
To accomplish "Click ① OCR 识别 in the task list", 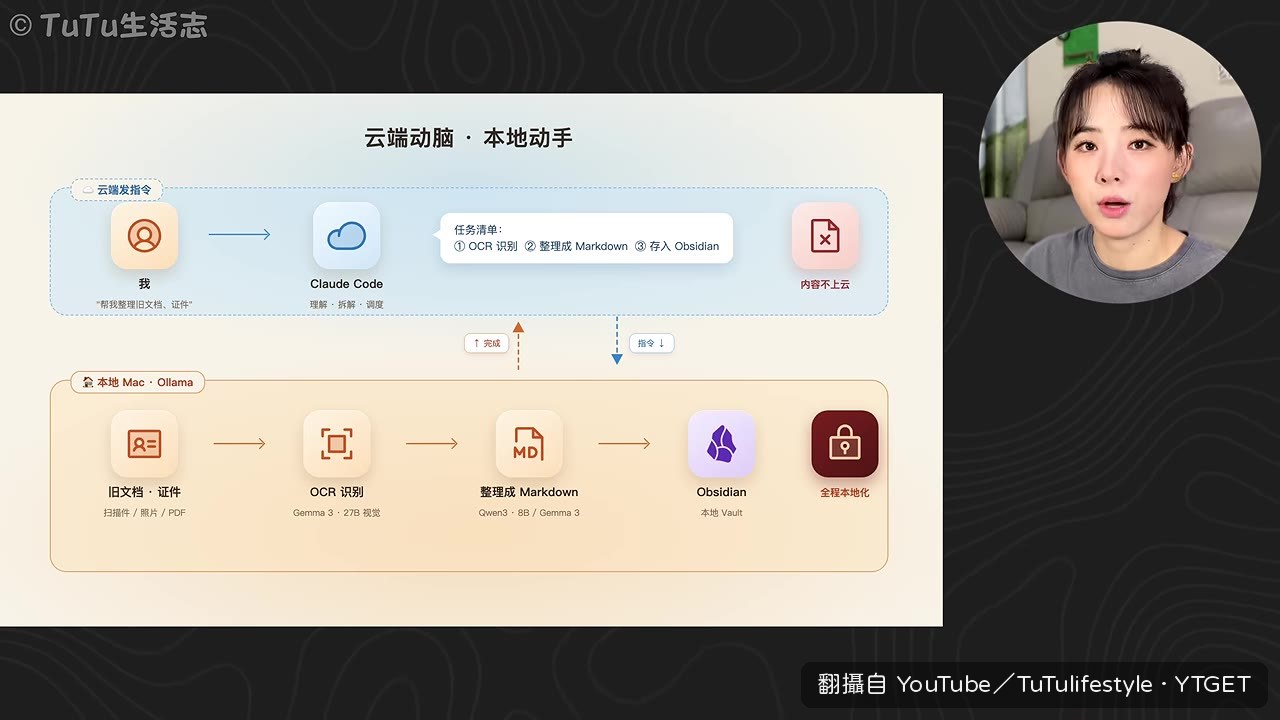I will click(x=486, y=246).
